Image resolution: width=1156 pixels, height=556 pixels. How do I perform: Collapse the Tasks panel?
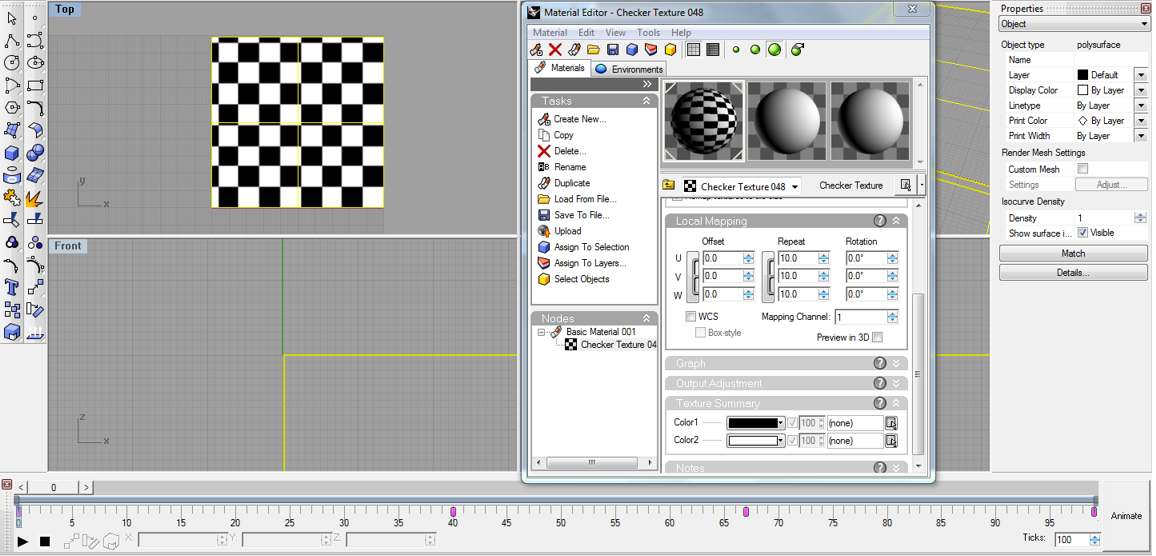[647, 101]
